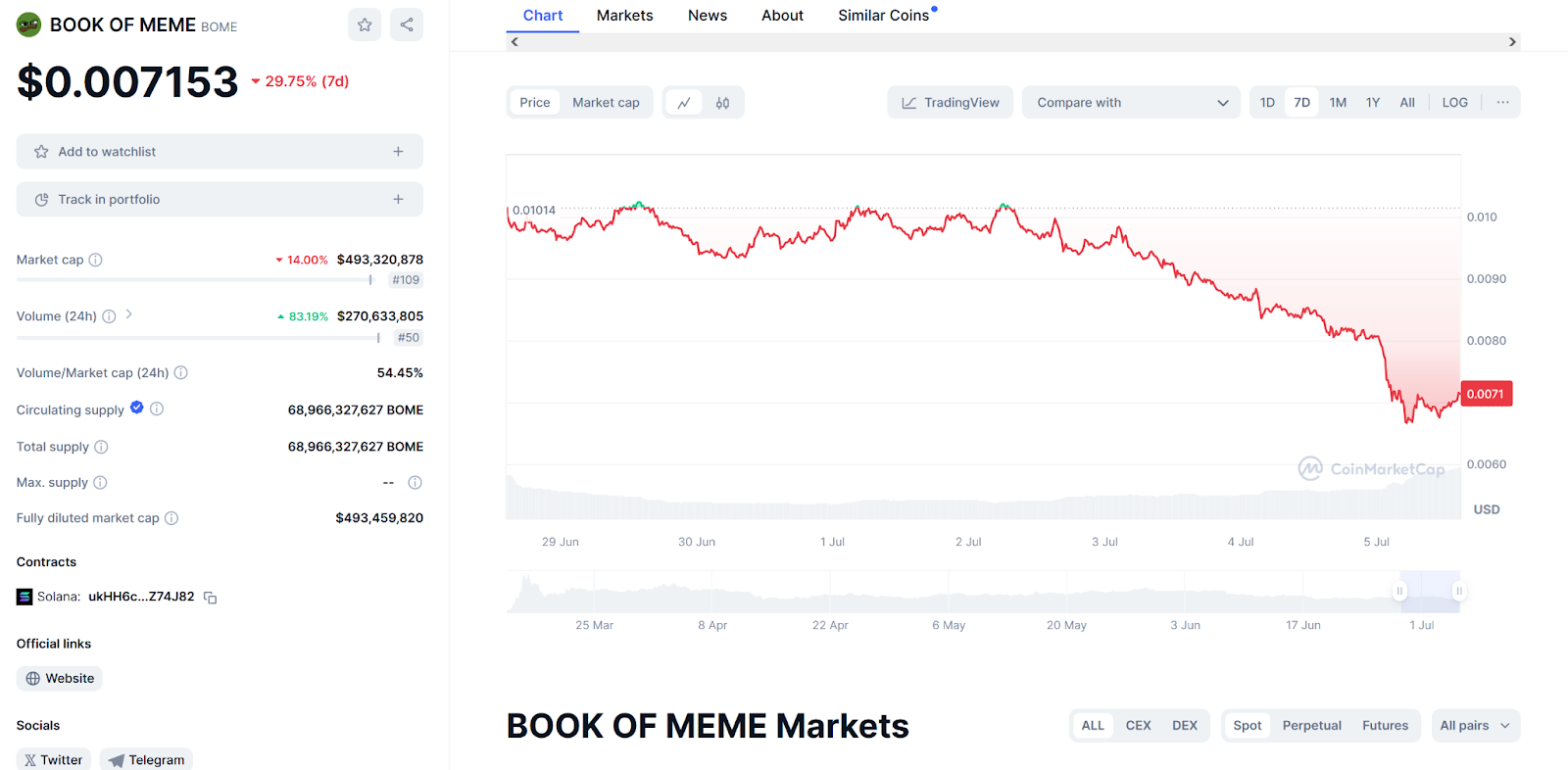
Task: Open Total supply info icon
Action: [x=101, y=447]
